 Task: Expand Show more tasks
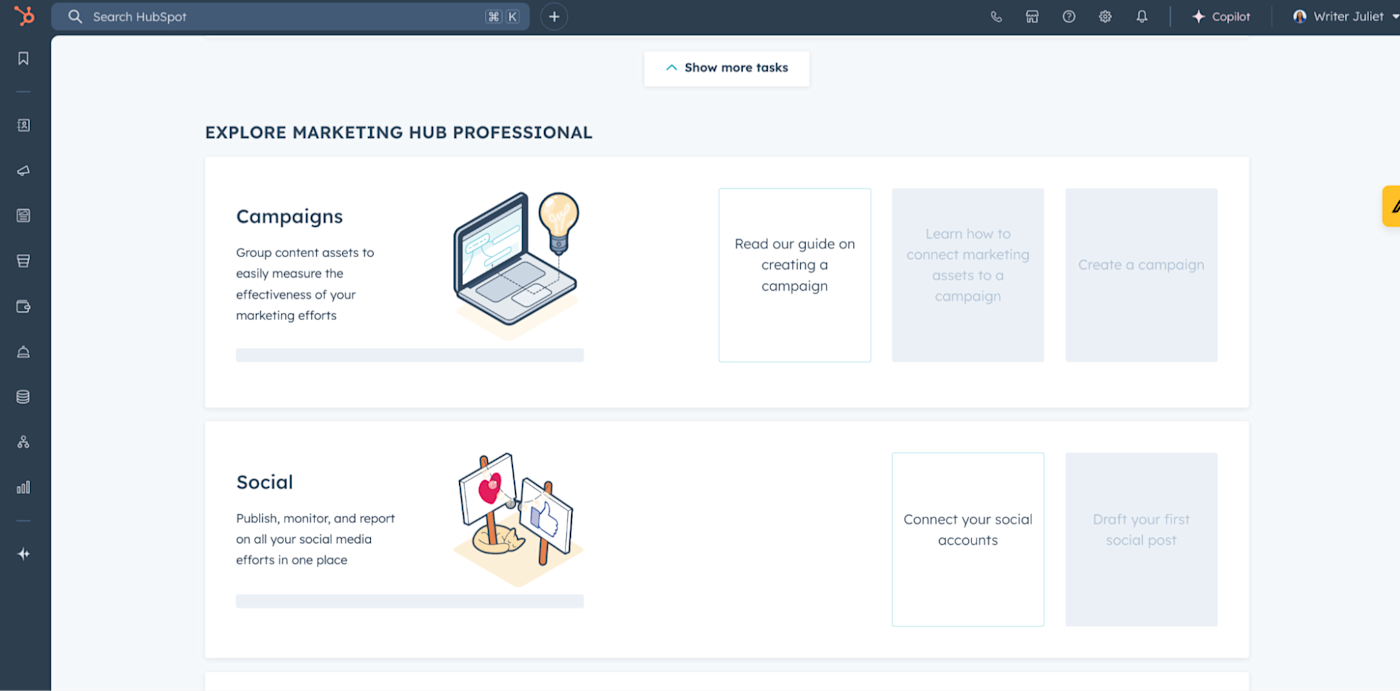click(727, 68)
